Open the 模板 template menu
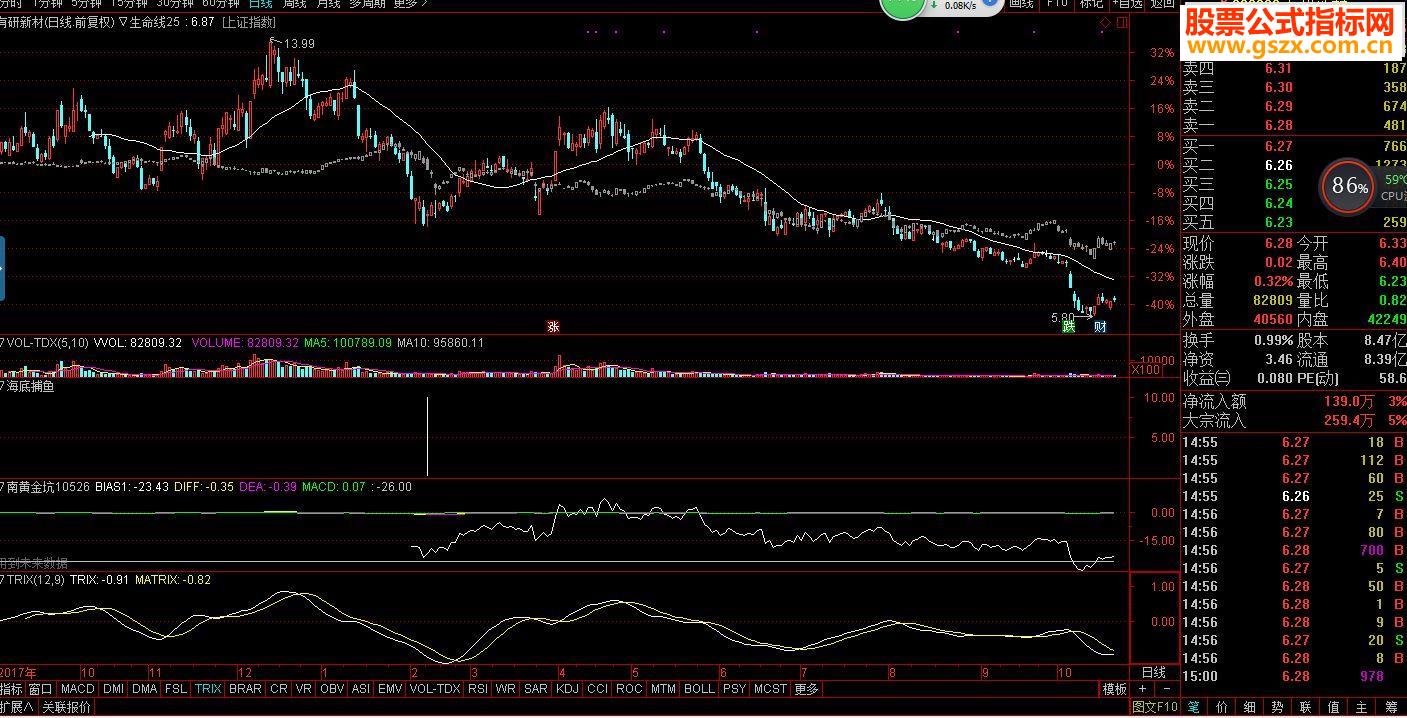1407x718 pixels. click(x=1114, y=689)
